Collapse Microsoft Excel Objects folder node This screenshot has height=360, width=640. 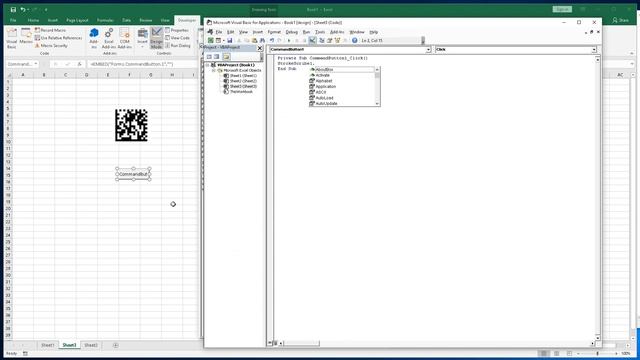[213, 71]
